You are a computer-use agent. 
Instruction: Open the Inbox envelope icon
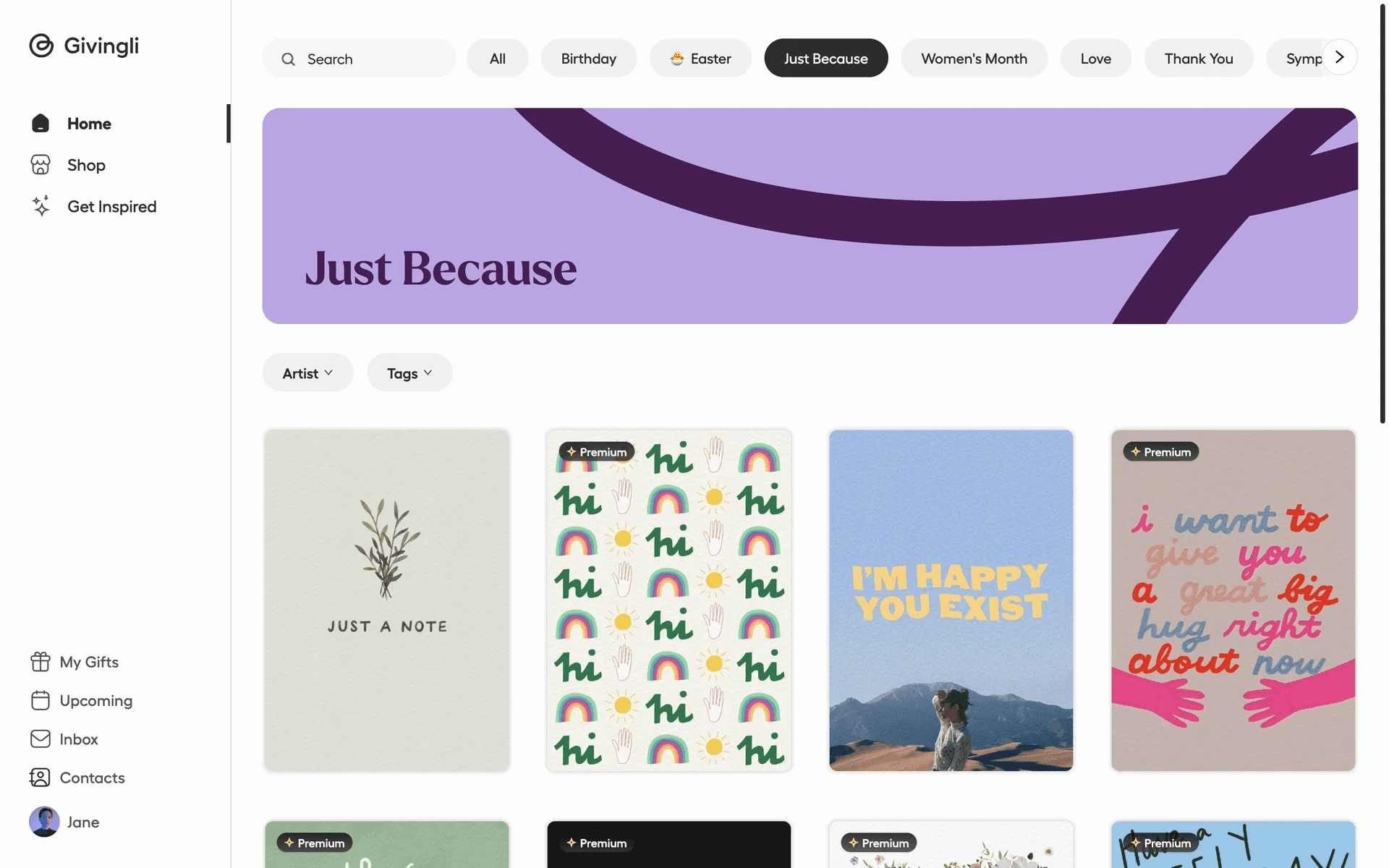click(41, 739)
